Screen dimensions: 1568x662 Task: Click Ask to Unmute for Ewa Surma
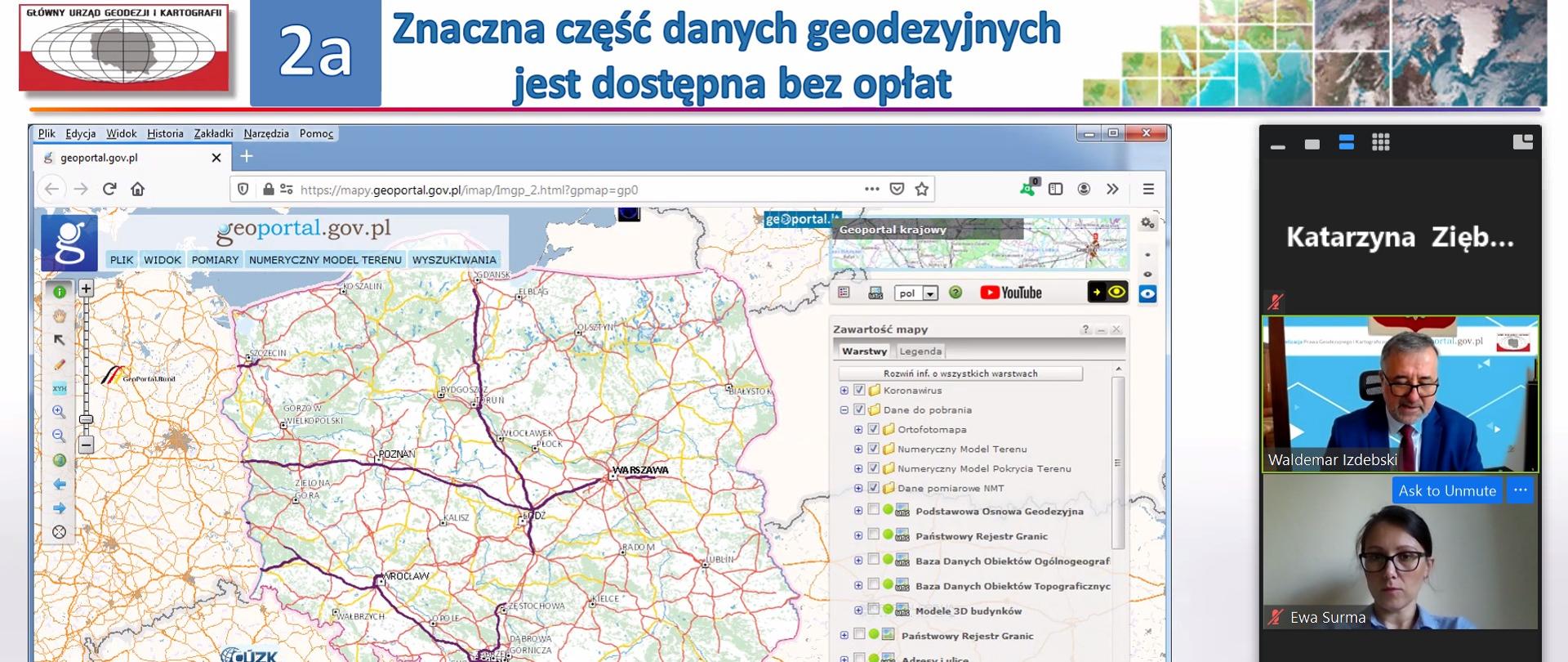point(1447,491)
